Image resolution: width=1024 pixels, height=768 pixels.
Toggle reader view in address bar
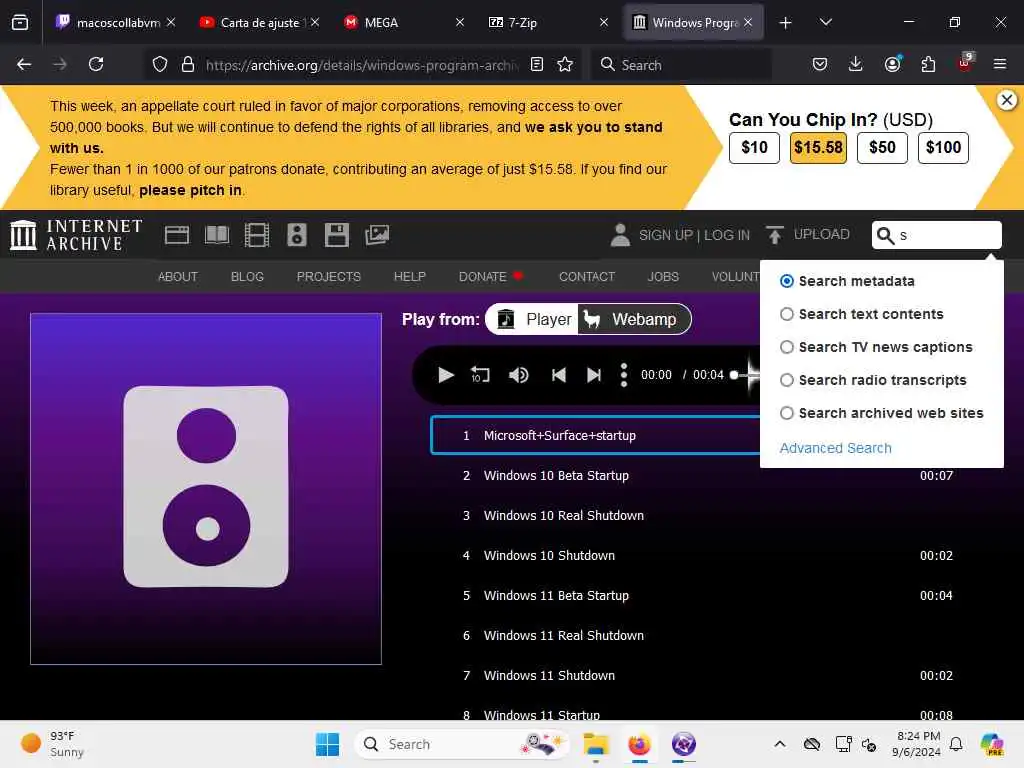[537, 64]
